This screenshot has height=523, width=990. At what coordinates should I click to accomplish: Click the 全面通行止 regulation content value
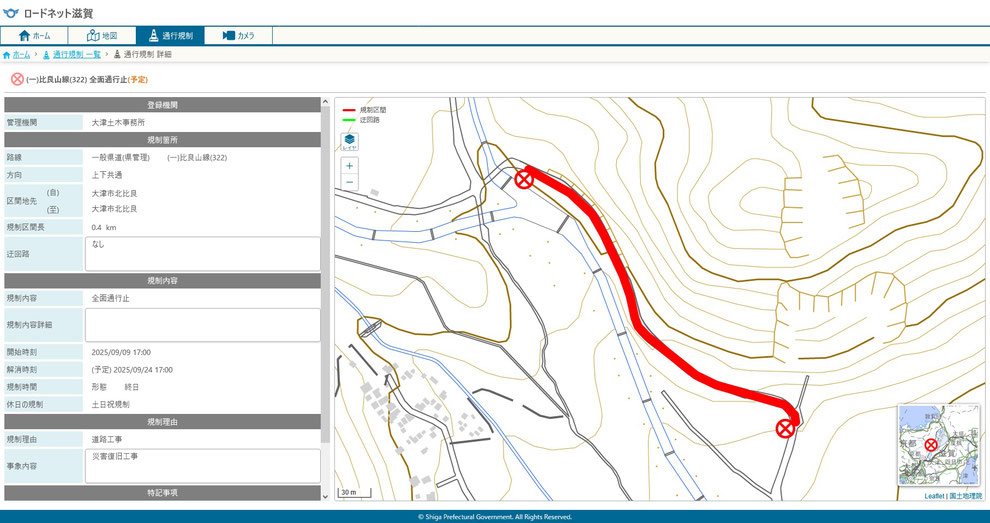pos(110,298)
